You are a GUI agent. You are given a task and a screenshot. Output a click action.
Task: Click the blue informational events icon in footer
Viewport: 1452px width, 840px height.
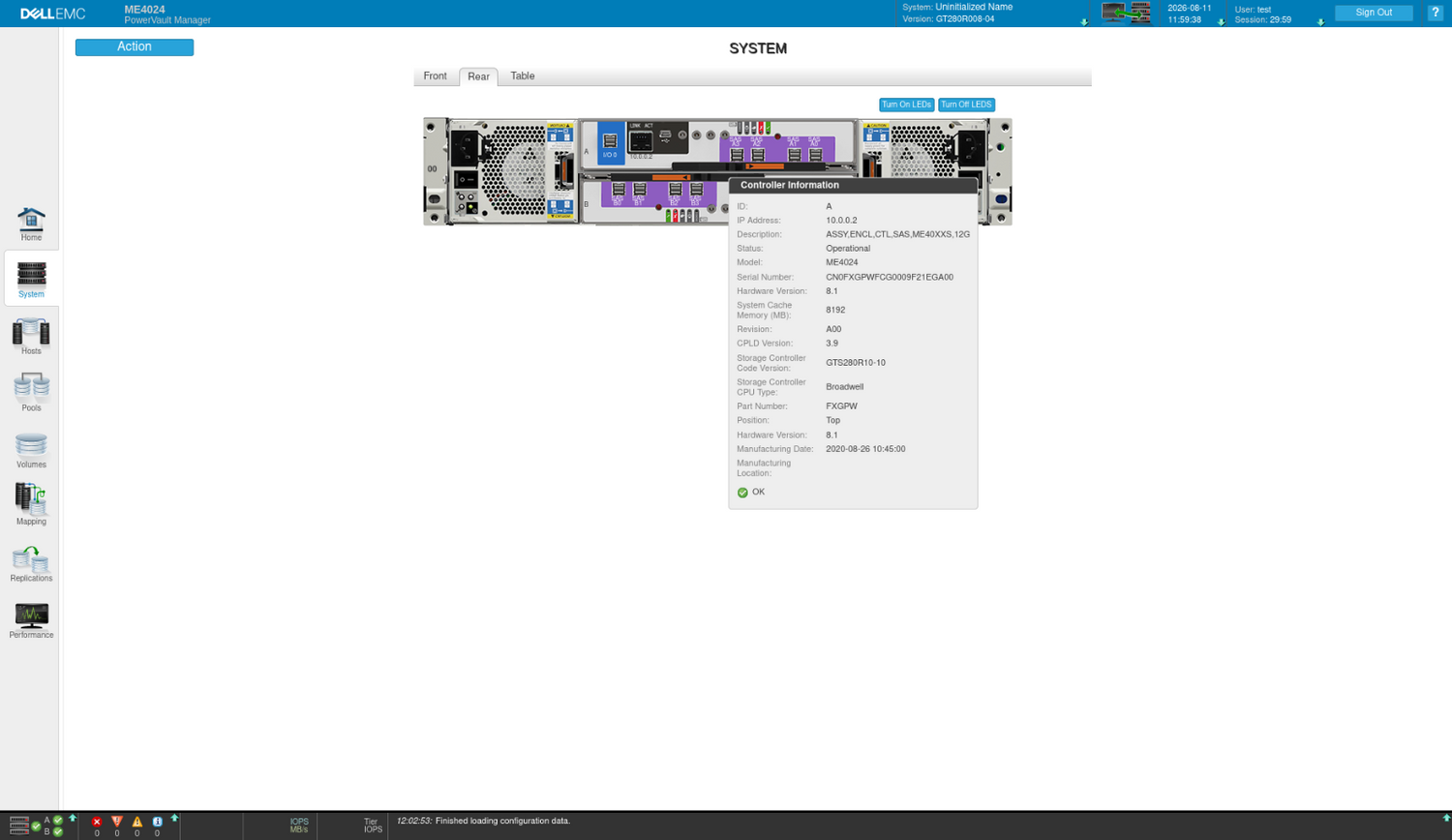click(158, 822)
